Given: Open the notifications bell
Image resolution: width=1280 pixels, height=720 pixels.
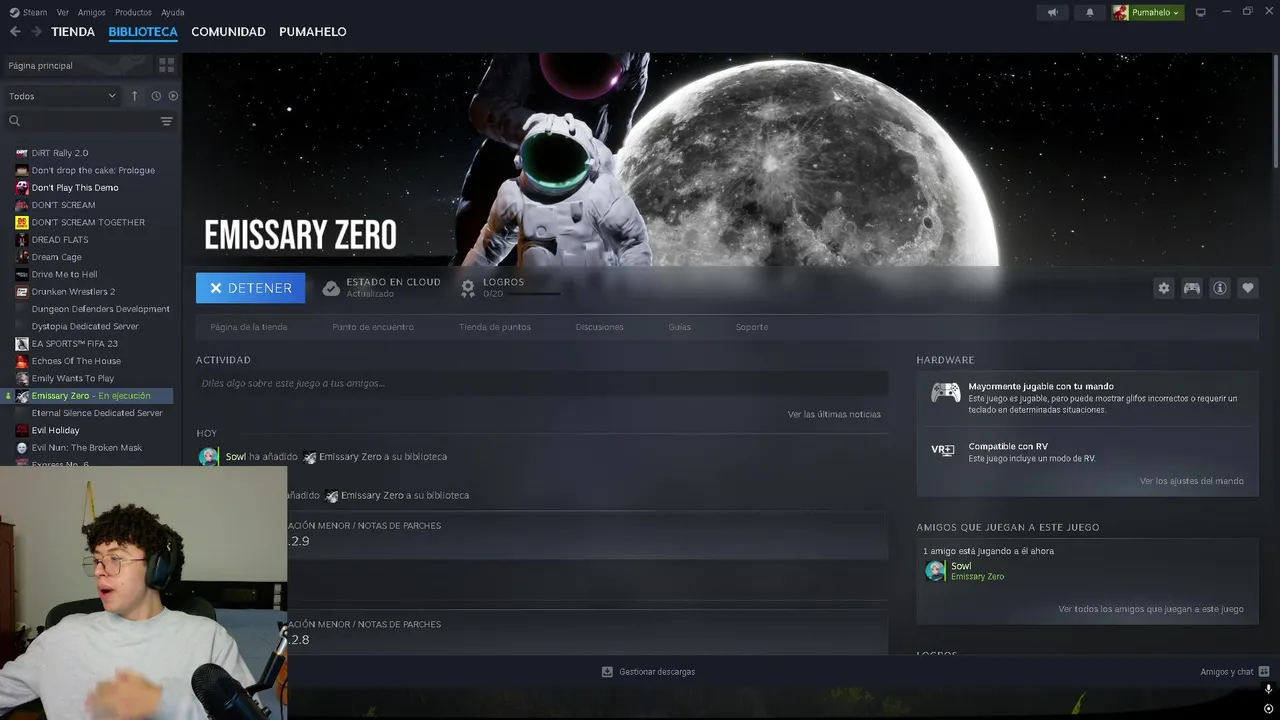Looking at the screenshot, I should 1090,12.
